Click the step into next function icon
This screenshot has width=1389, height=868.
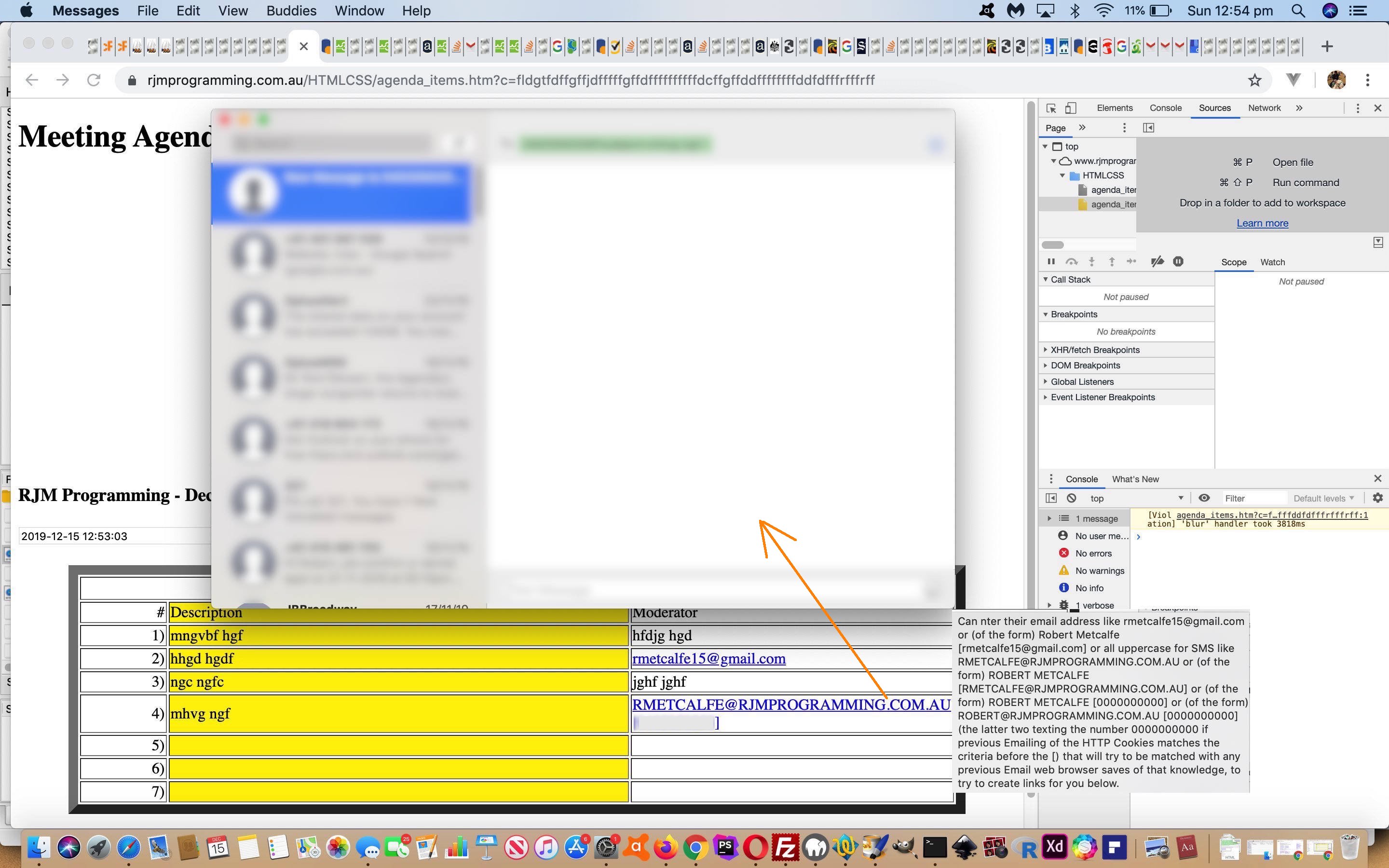(1092, 262)
